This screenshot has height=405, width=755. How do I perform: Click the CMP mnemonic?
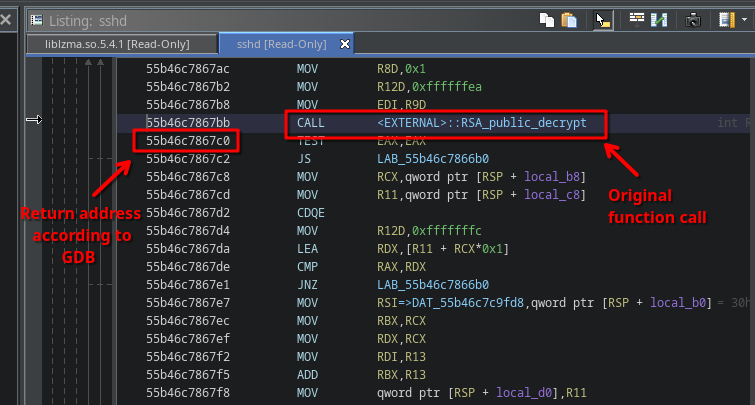pos(307,267)
